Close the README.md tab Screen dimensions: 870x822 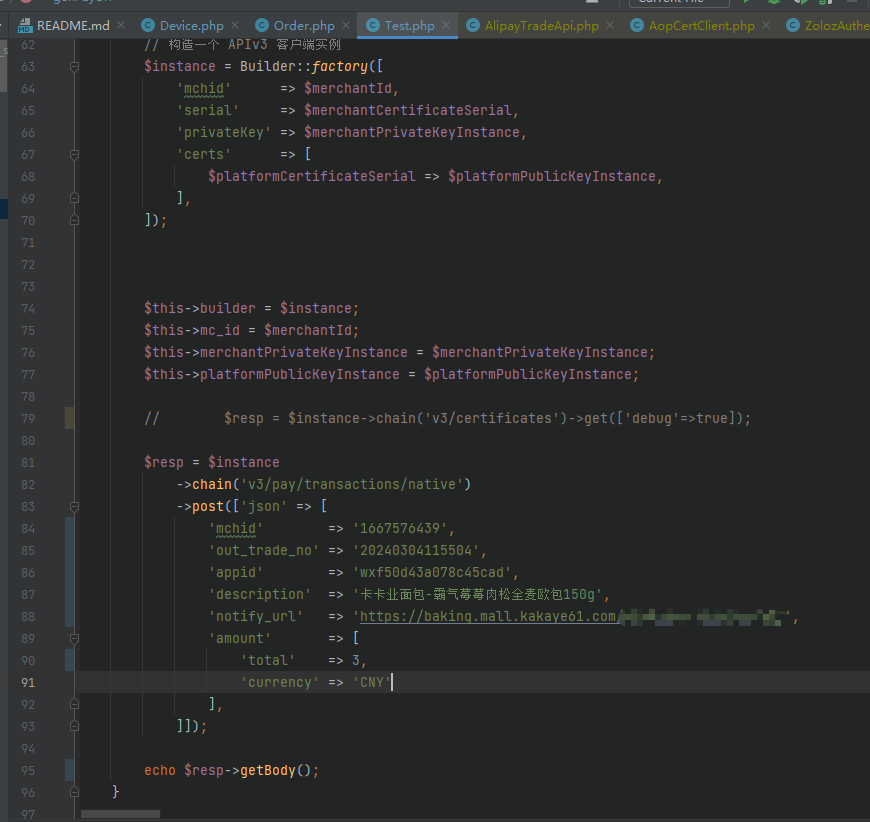(x=121, y=26)
